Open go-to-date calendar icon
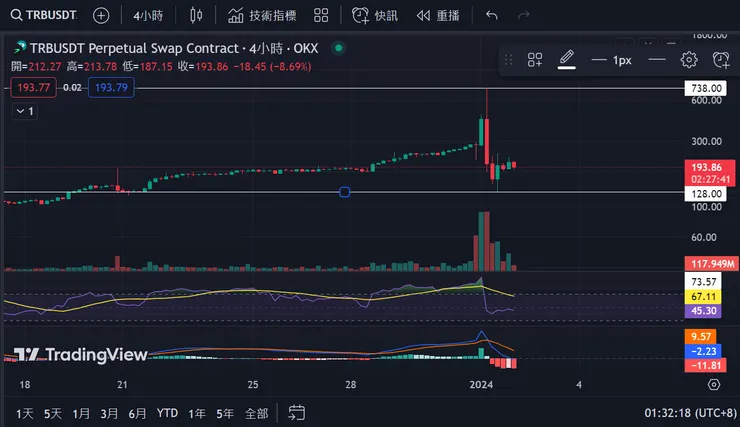740x427 pixels. click(x=296, y=413)
